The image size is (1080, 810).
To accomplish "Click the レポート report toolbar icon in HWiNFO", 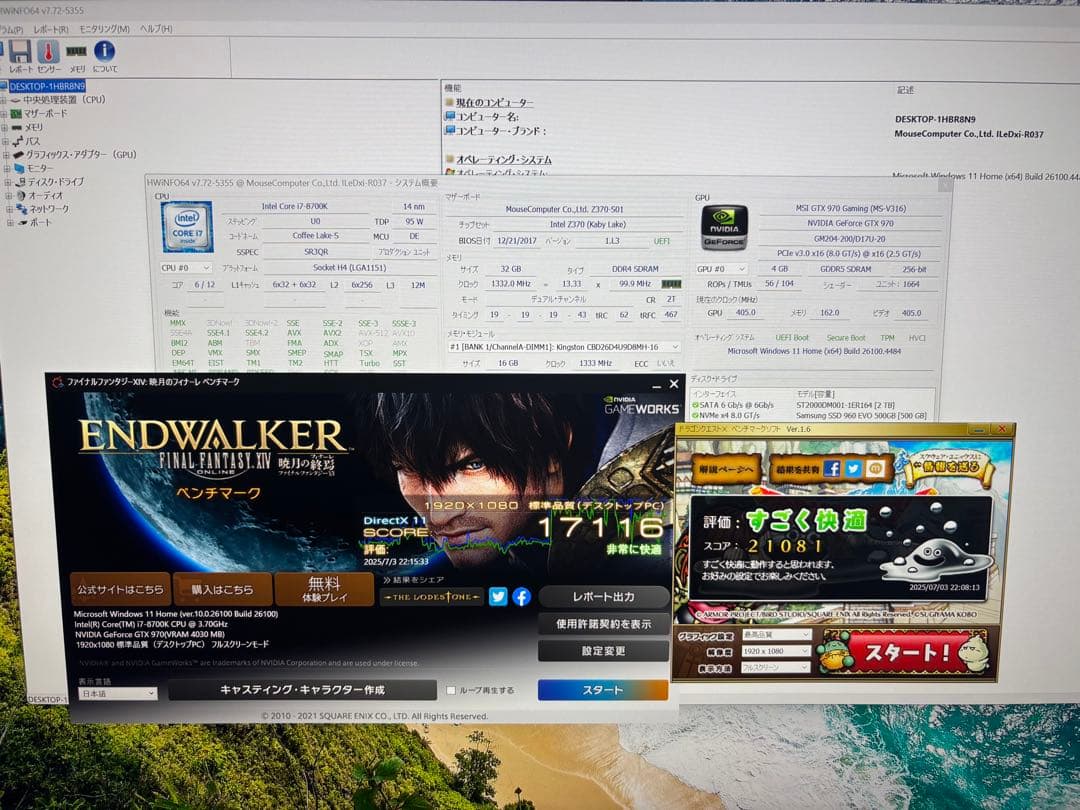I will pos(21,50).
